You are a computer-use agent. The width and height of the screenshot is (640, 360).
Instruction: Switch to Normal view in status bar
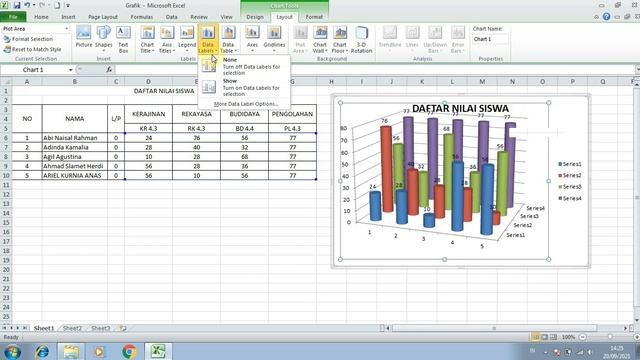point(536,337)
